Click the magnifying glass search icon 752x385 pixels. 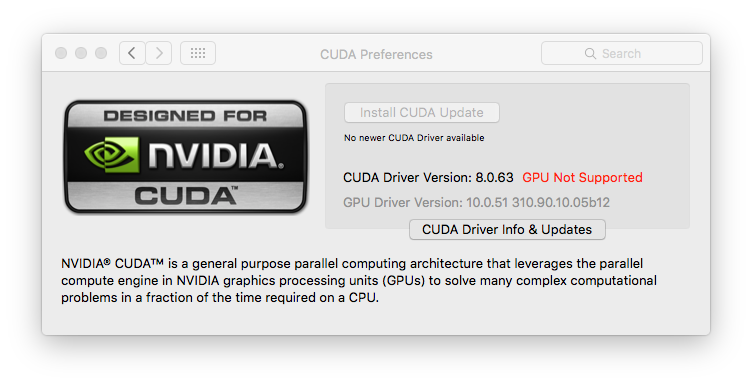point(590,53)
